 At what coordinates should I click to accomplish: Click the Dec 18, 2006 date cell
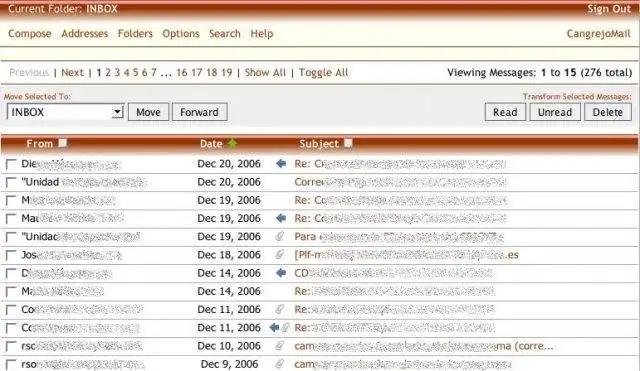coord(229,255)
